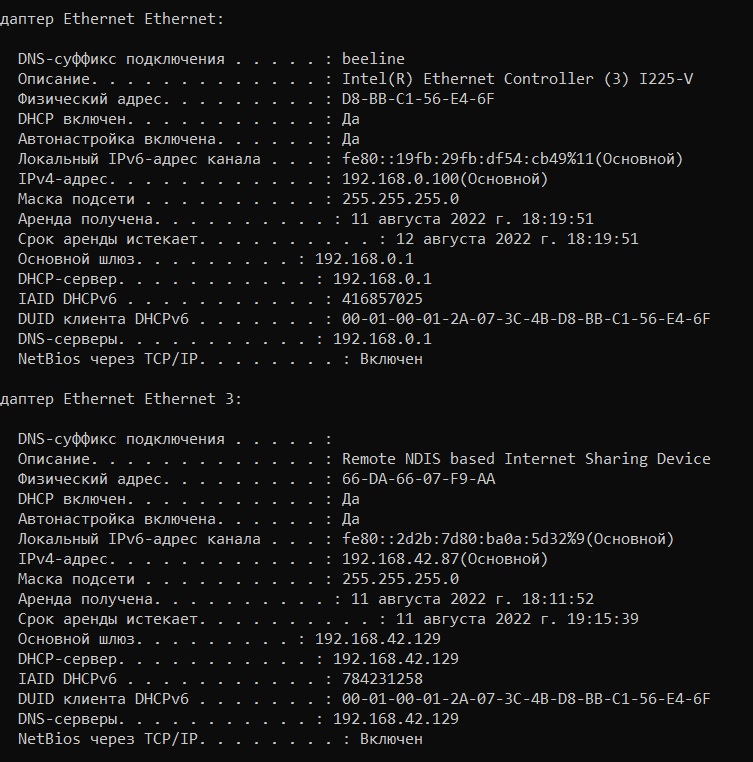Click the Remote NDIS based Internet Sharing Device text
The height and width of the screenshot is (762, 753).
pyautogui.click(x=526, y=459)
